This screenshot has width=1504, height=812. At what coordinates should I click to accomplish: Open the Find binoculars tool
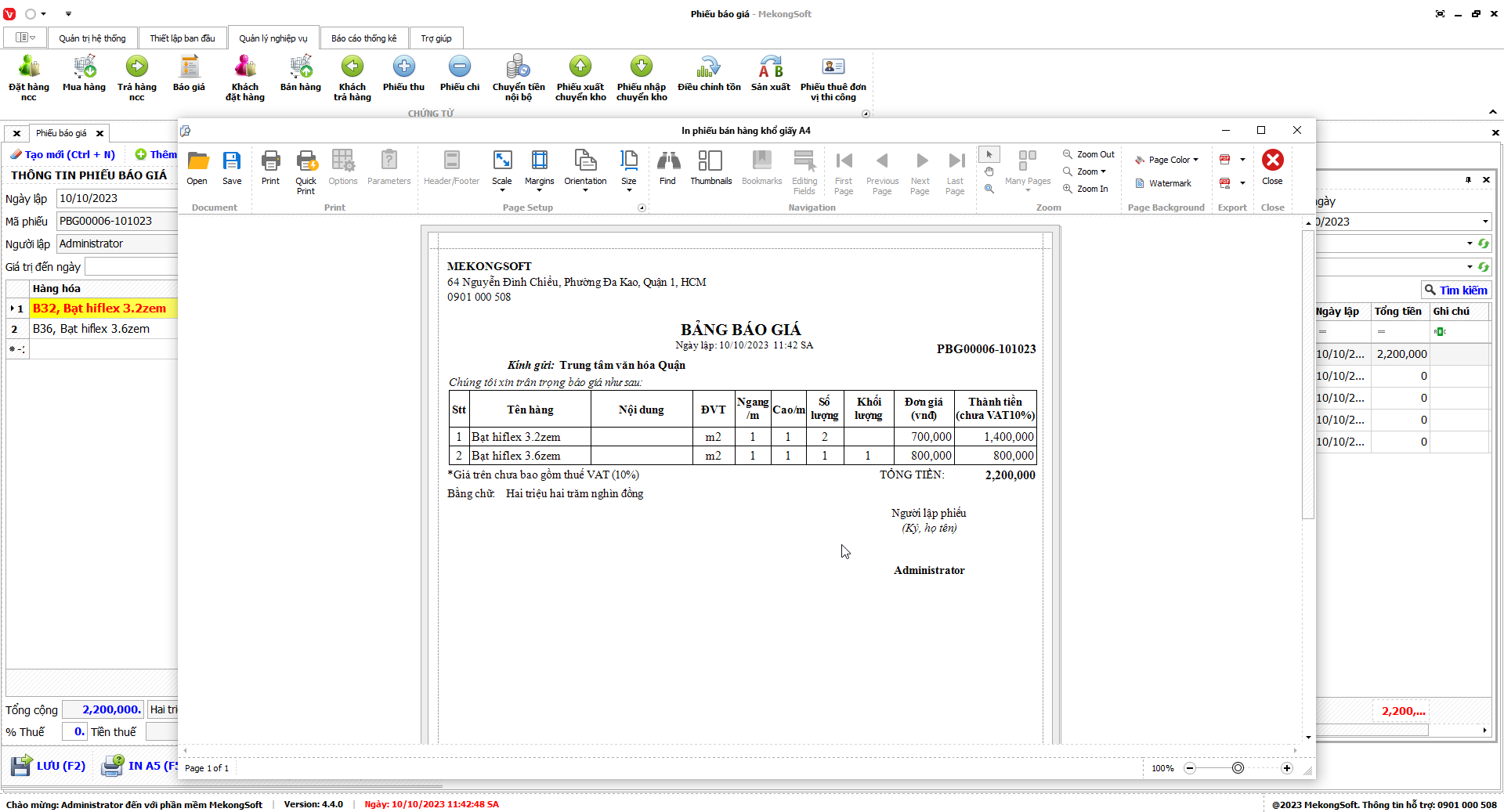click(667, 168)
